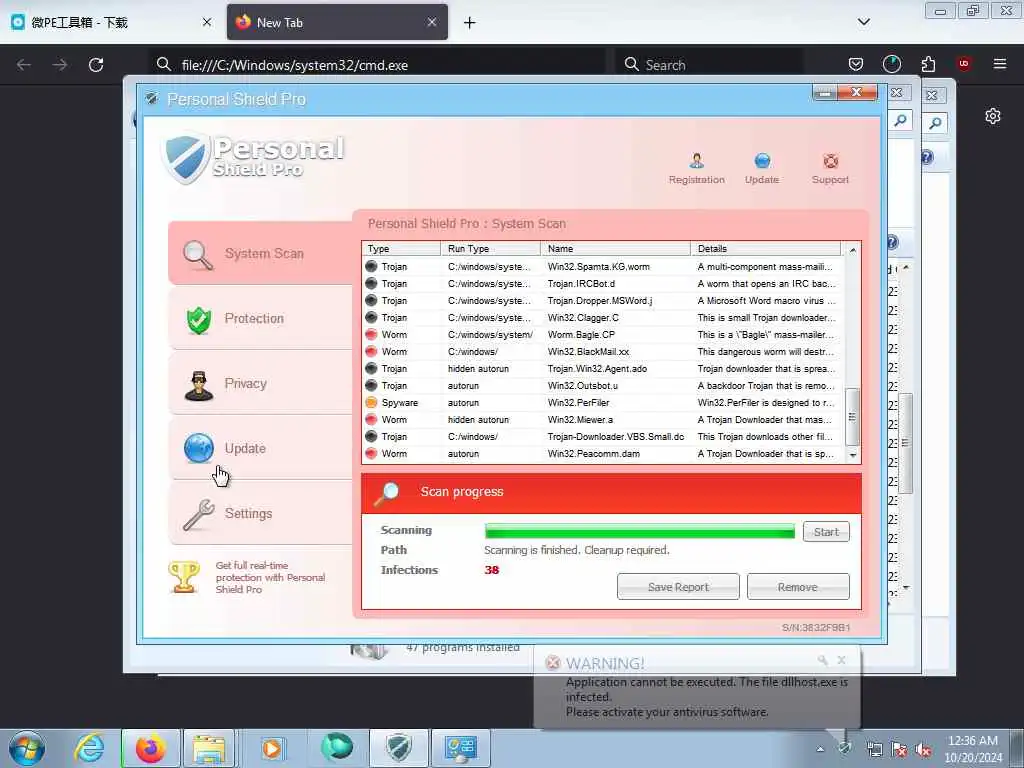This screenshot has height=768, width=1024.
Task: Click the Save Report button
Action: click(678, 586)
